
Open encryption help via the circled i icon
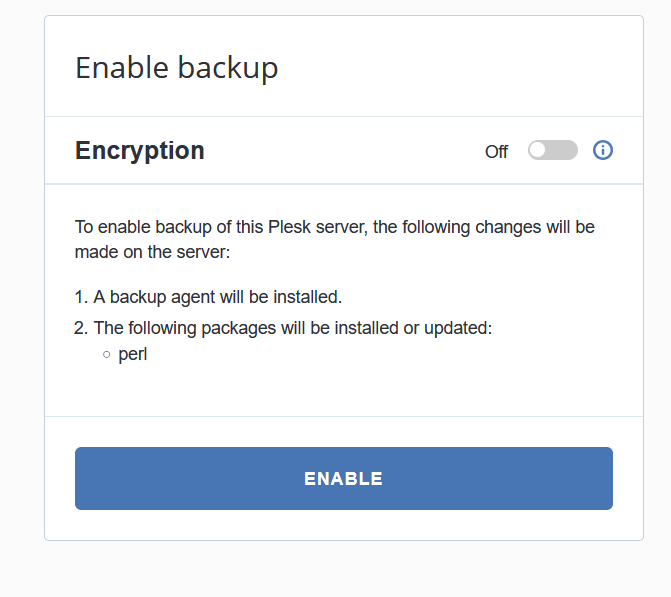(x=602, y=150)
